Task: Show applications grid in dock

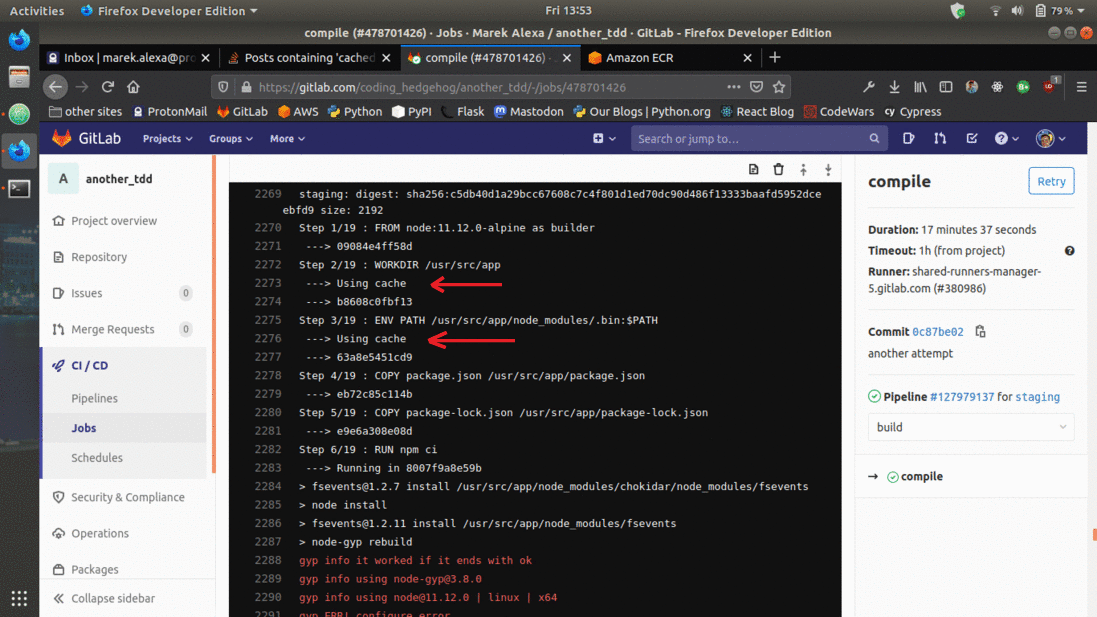Action: coord(19,598)
